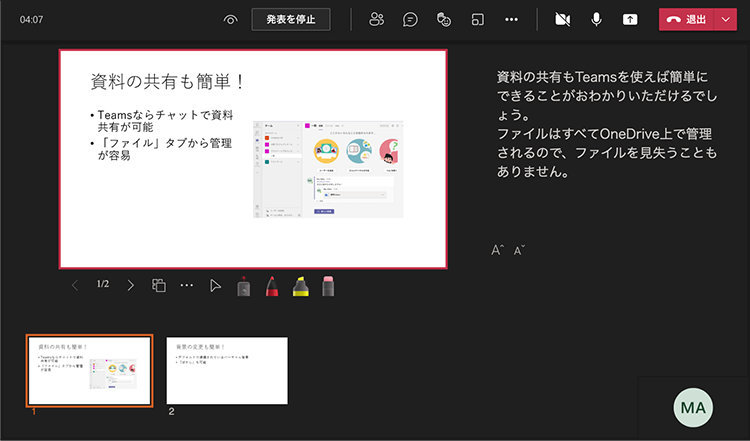Select the red pen tool
The image size is (750, 441).
pos(272,286)
